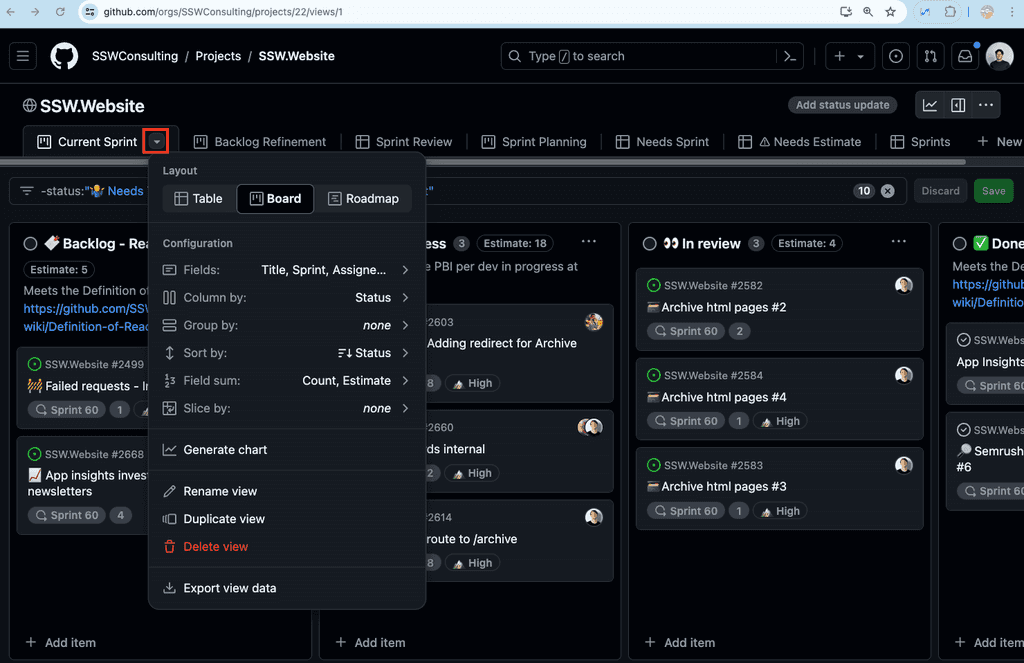Select the Roadmap layout
This screenshot has height=663, width=1024.
364,198
